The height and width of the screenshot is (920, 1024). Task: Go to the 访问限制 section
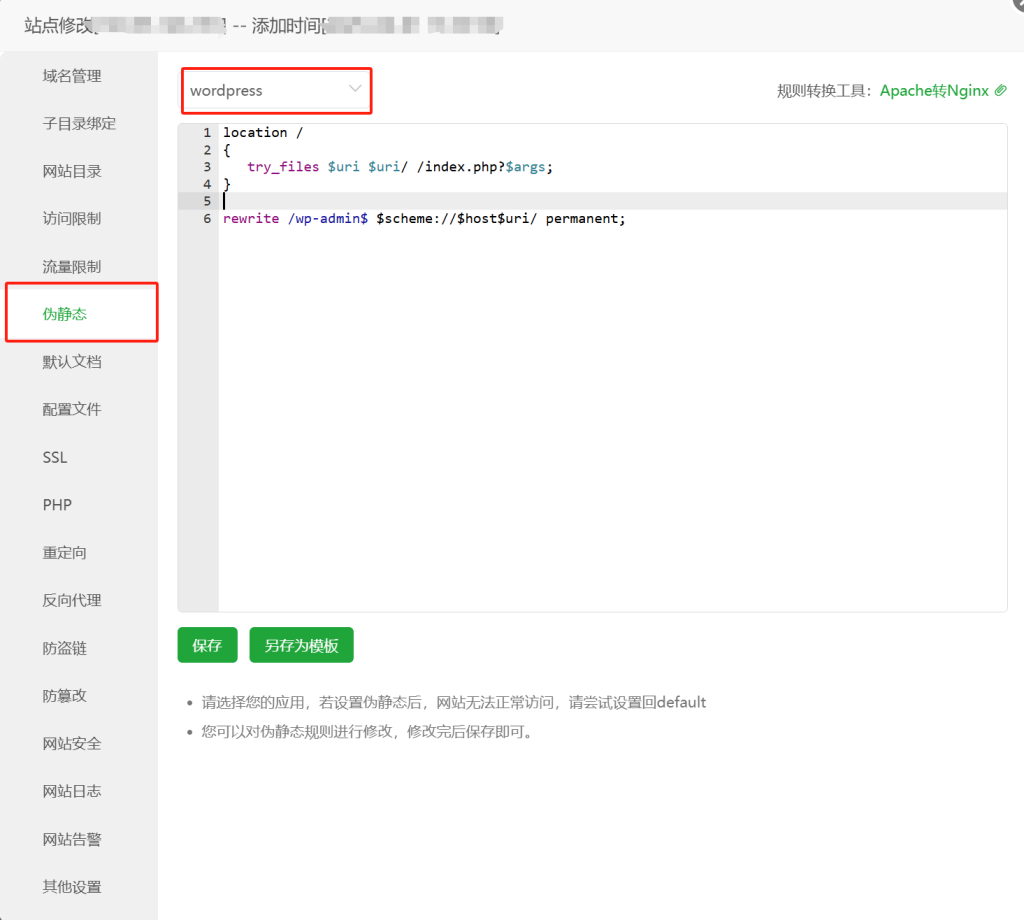pyautogui.click(x=72, y=219)
